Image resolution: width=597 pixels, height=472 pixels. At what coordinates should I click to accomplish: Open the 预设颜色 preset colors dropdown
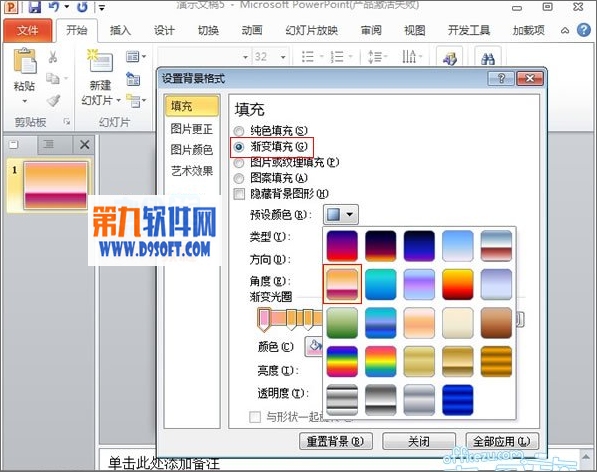tap(341, 214)
